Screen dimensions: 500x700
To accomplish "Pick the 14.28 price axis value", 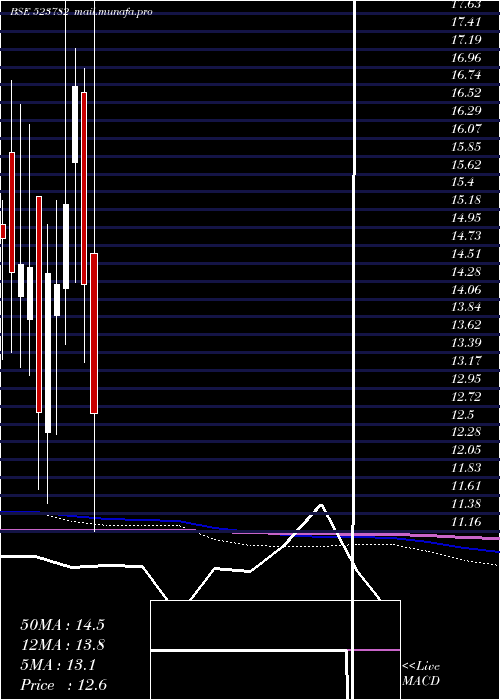I will tap(466, 271).
